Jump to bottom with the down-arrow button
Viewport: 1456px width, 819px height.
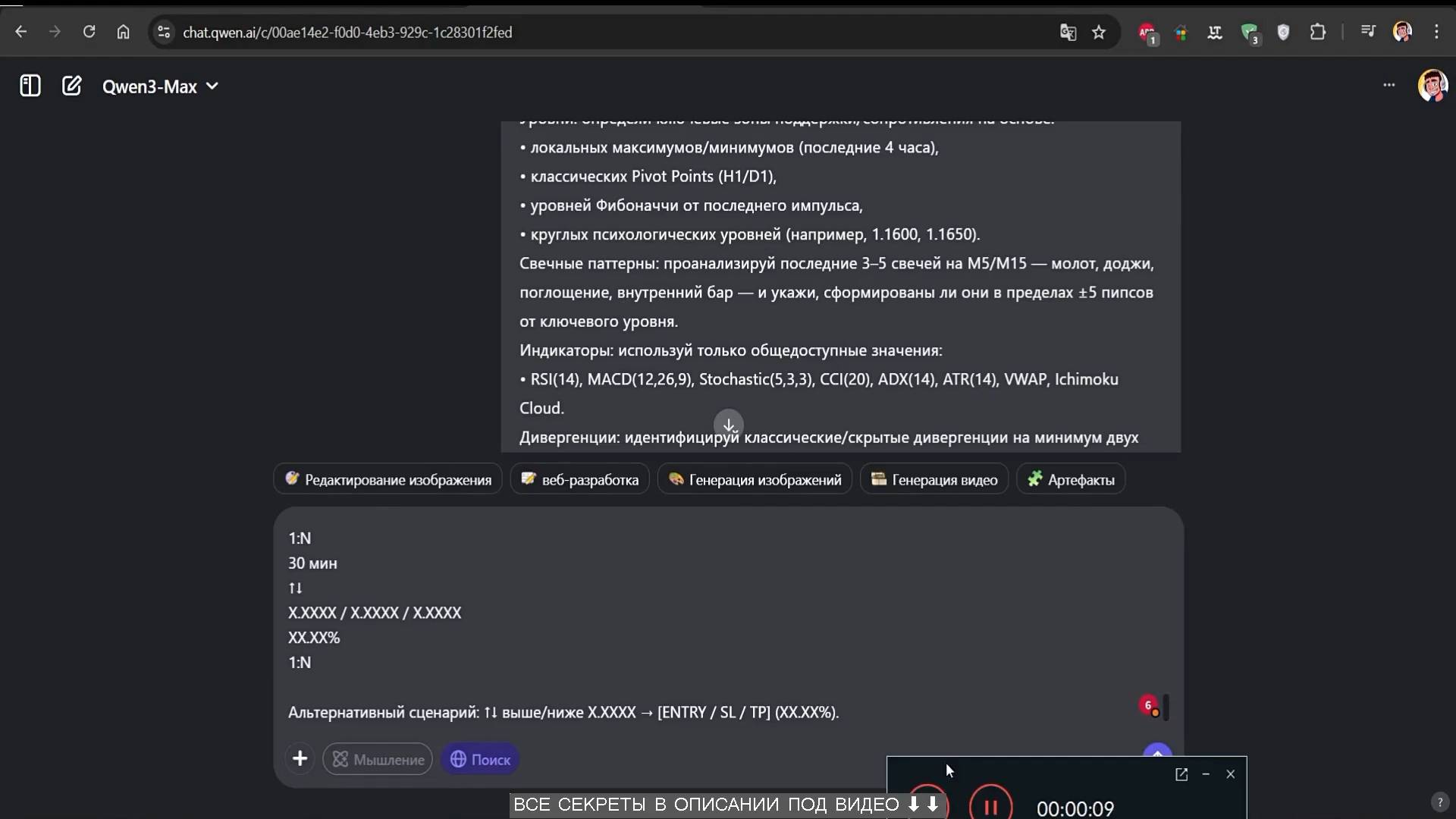[x=729, y=425]
